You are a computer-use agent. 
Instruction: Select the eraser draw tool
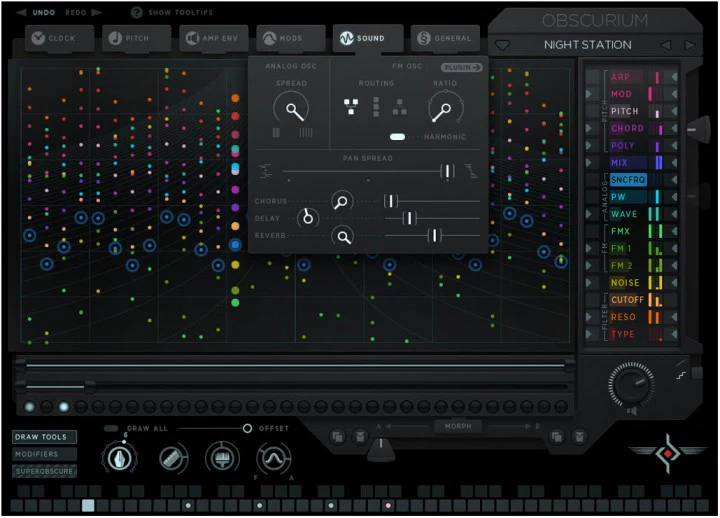[173, 458]
